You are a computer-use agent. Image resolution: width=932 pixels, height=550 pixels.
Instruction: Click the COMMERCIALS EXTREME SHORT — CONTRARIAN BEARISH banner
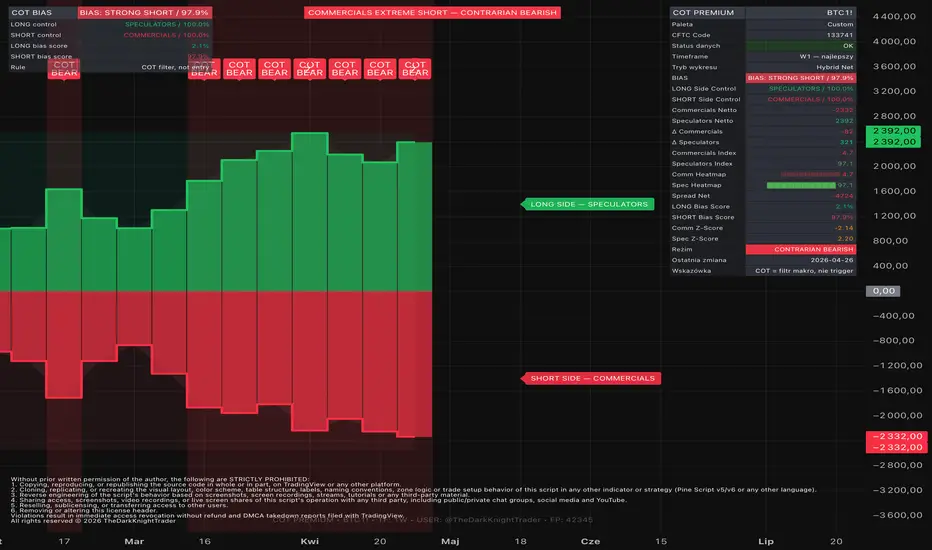tap(432, 12)
